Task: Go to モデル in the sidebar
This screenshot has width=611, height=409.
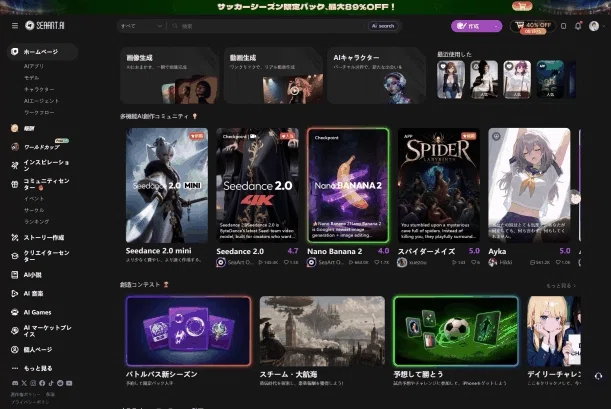Action: coord(32,78)
